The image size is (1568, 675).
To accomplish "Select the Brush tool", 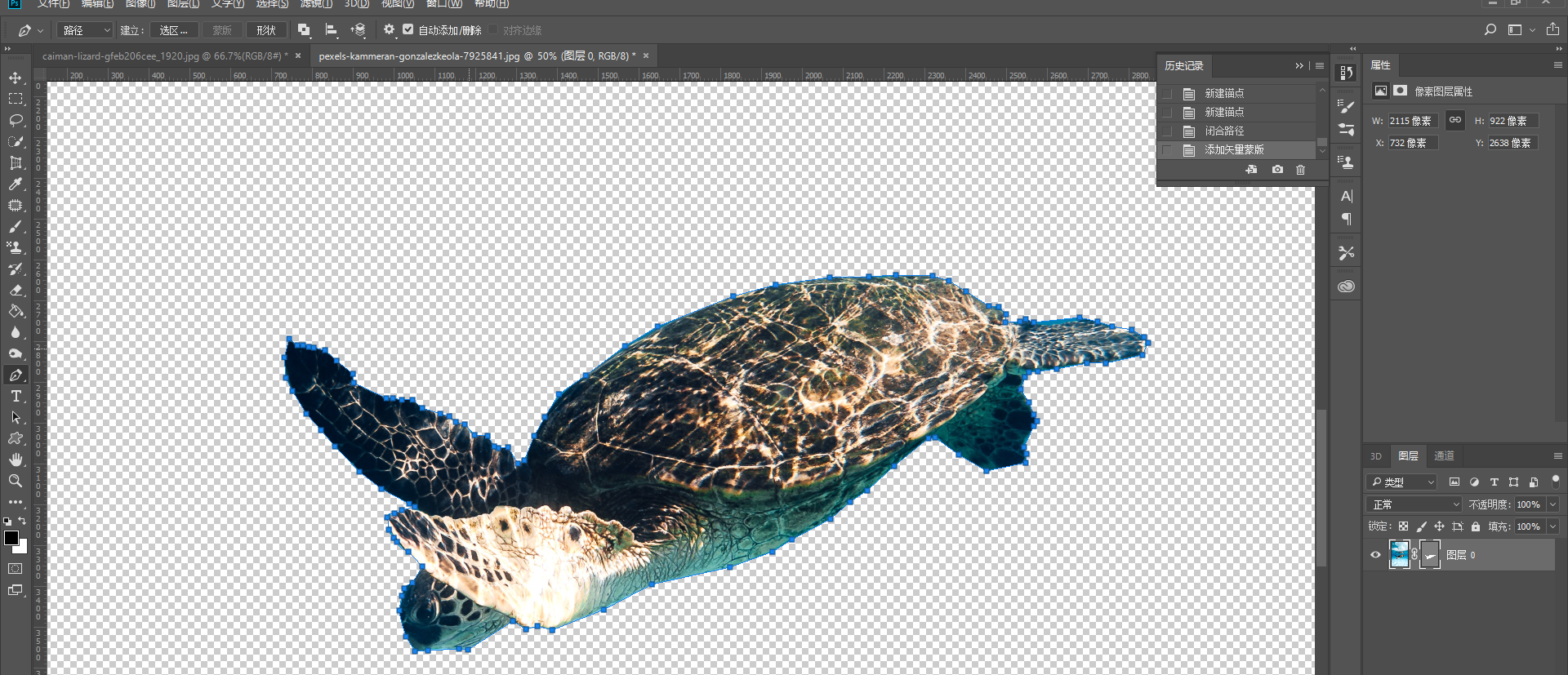I will (16, 226).
